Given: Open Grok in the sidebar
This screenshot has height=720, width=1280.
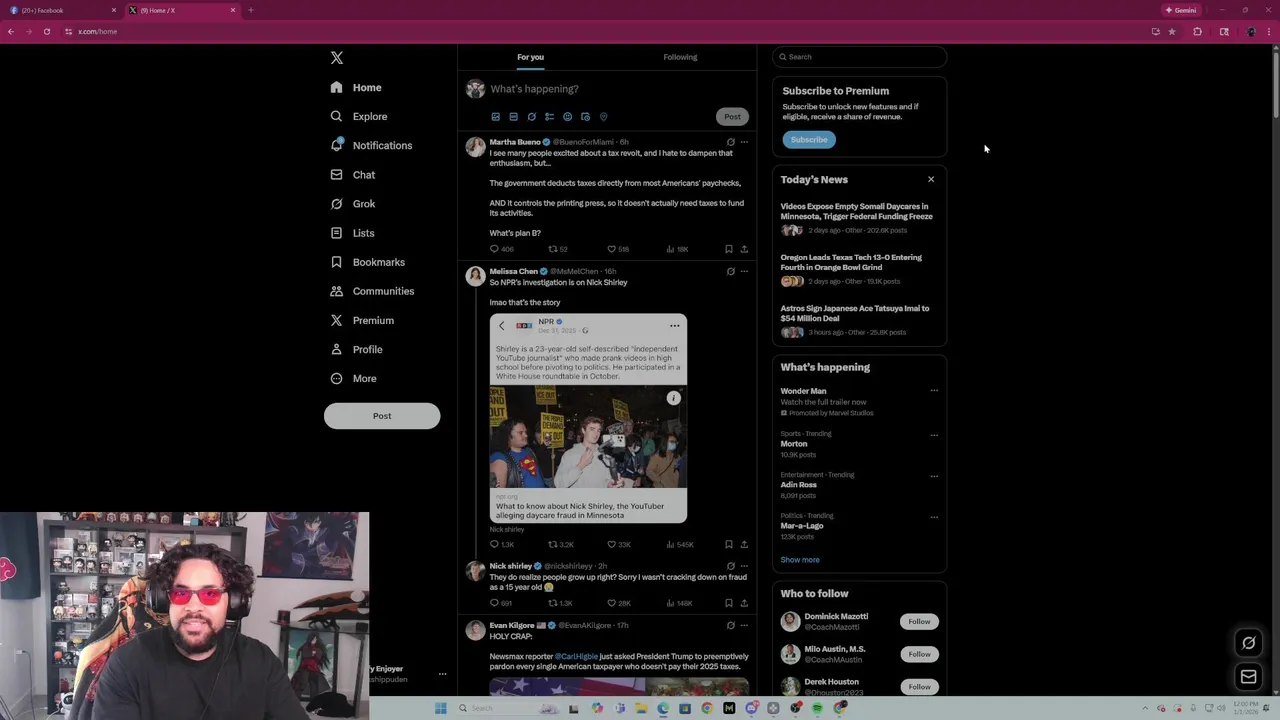Looking at the screenshot, I should click(353, 204).
